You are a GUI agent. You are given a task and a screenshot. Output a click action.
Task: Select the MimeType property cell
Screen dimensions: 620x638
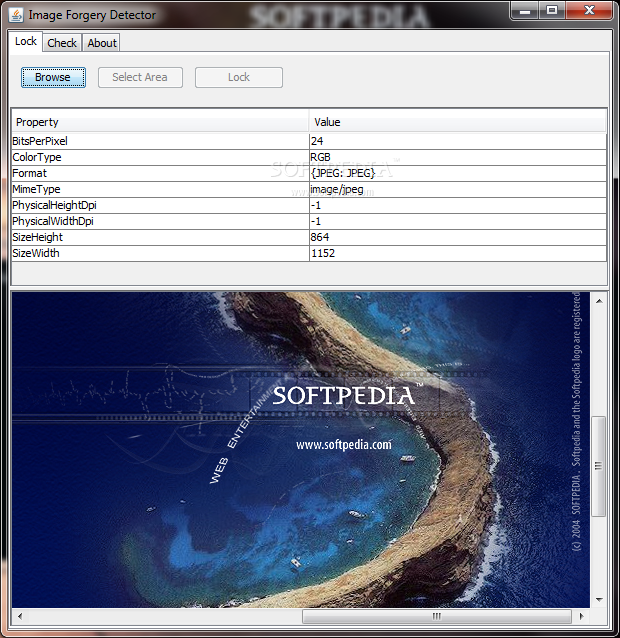[x=160, y=189]
